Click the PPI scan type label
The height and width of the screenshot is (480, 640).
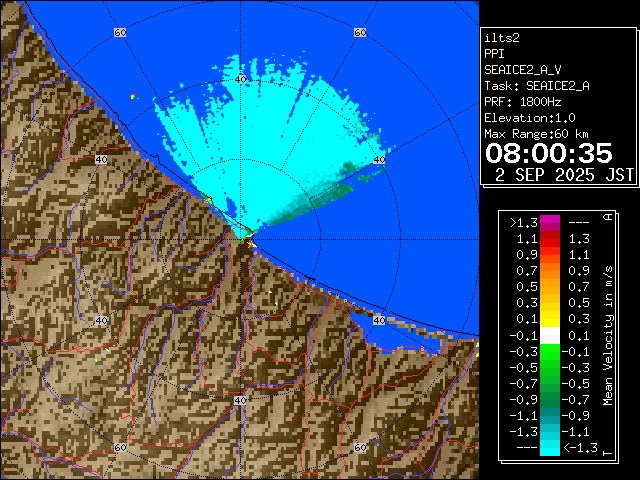[x=494, y=53]
